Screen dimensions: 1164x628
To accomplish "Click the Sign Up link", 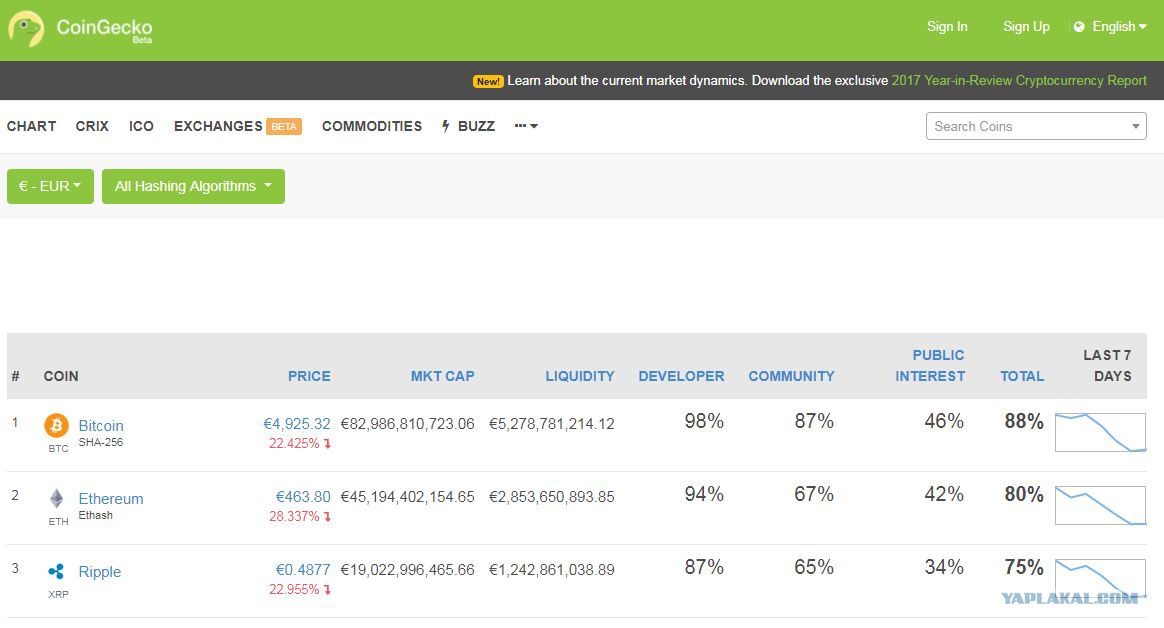I will tap(1026, 27).
